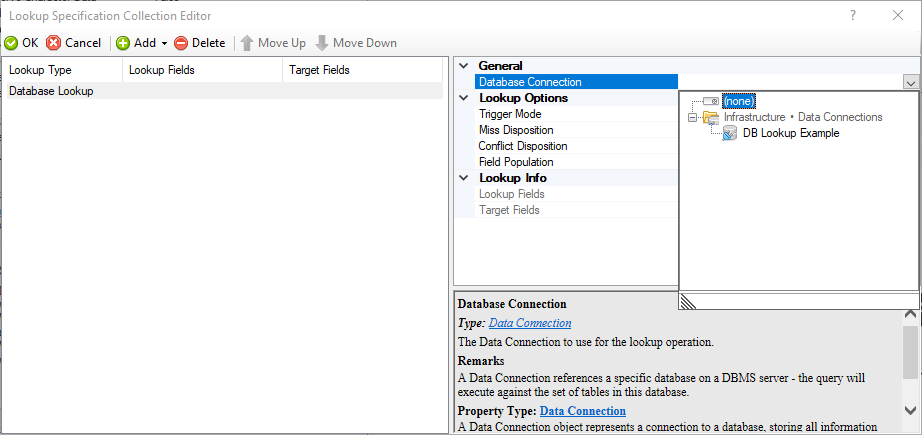Collapse the Infrastructure tree node

pyautogui.click(x=691, y=117)
